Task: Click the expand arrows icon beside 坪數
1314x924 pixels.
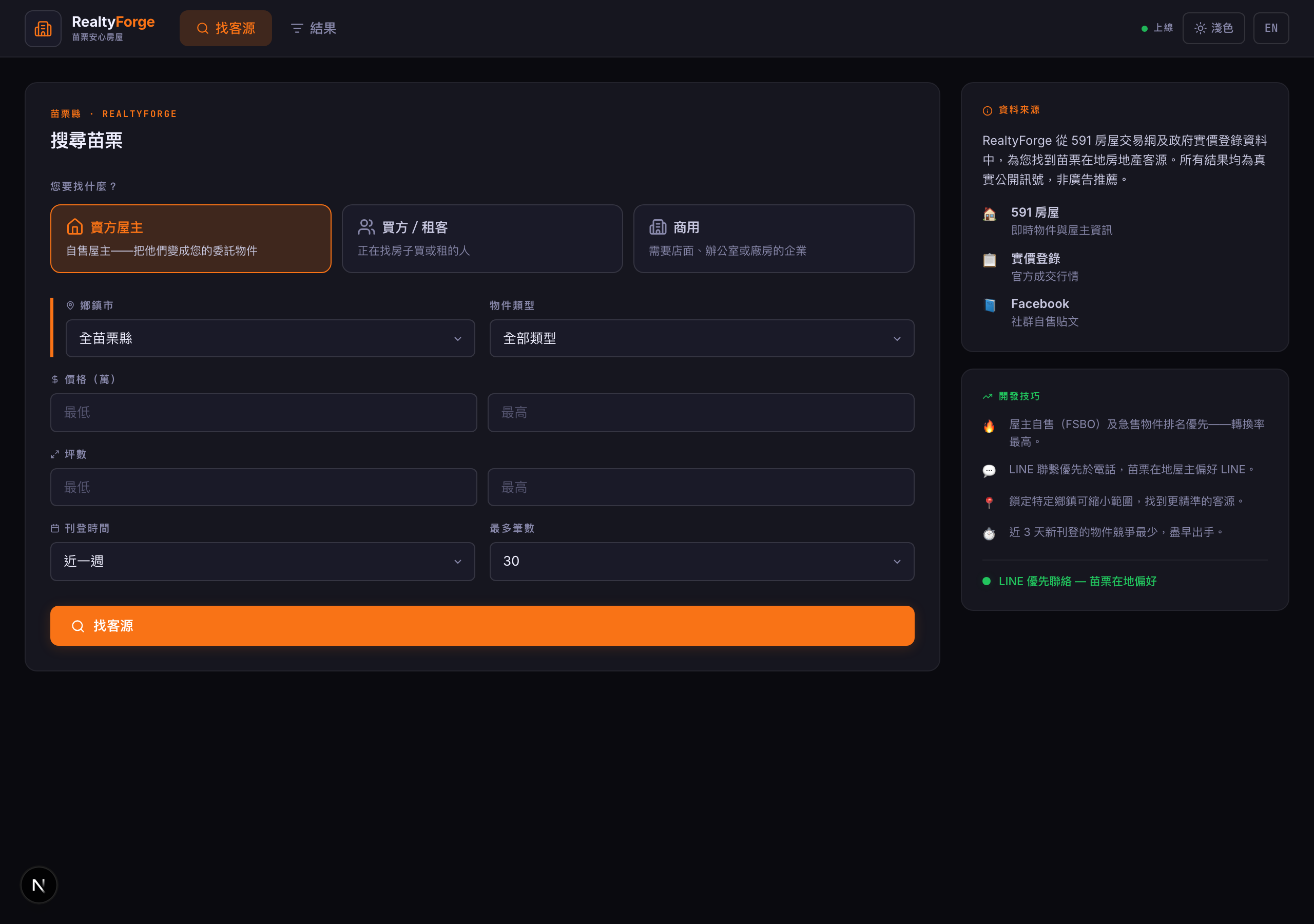Action: click(x=55, y=454)
